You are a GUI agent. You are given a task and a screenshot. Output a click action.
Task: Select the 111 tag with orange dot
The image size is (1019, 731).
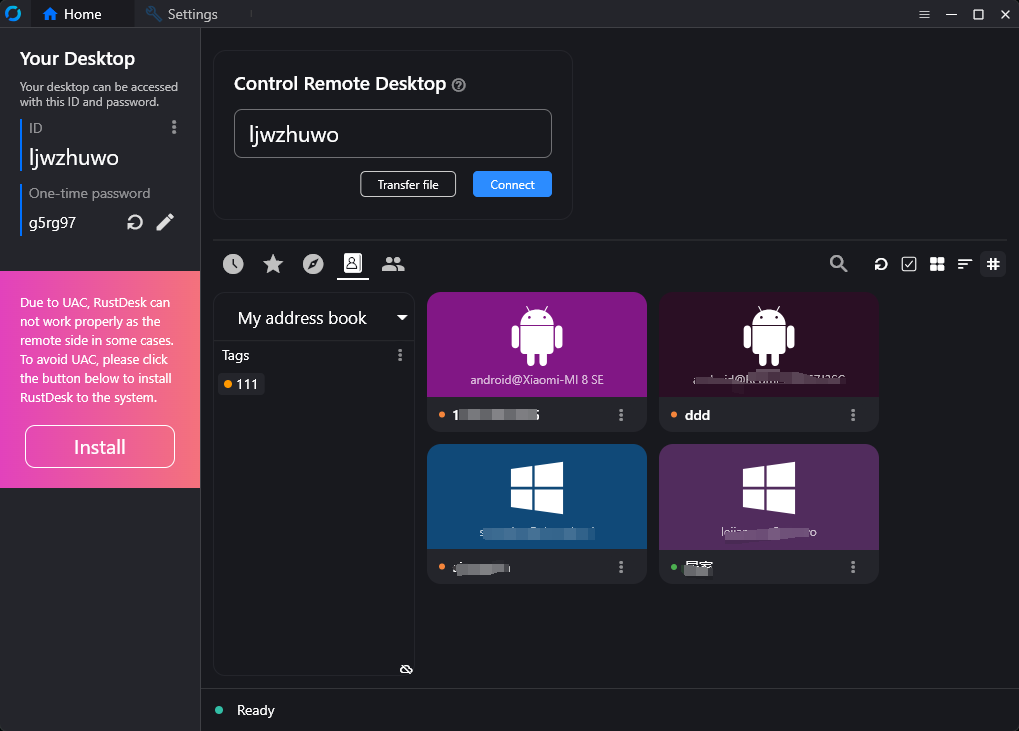click(x=241, y=384)
